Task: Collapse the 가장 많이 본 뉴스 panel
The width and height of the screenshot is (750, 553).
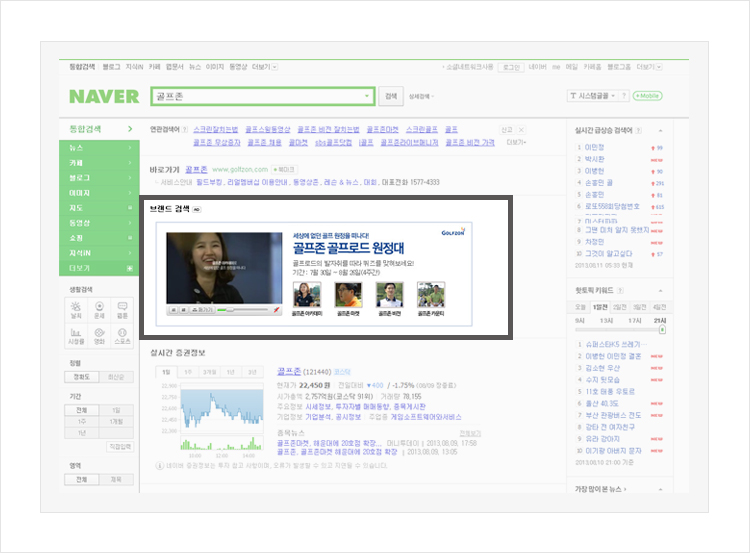Action: 661,489
